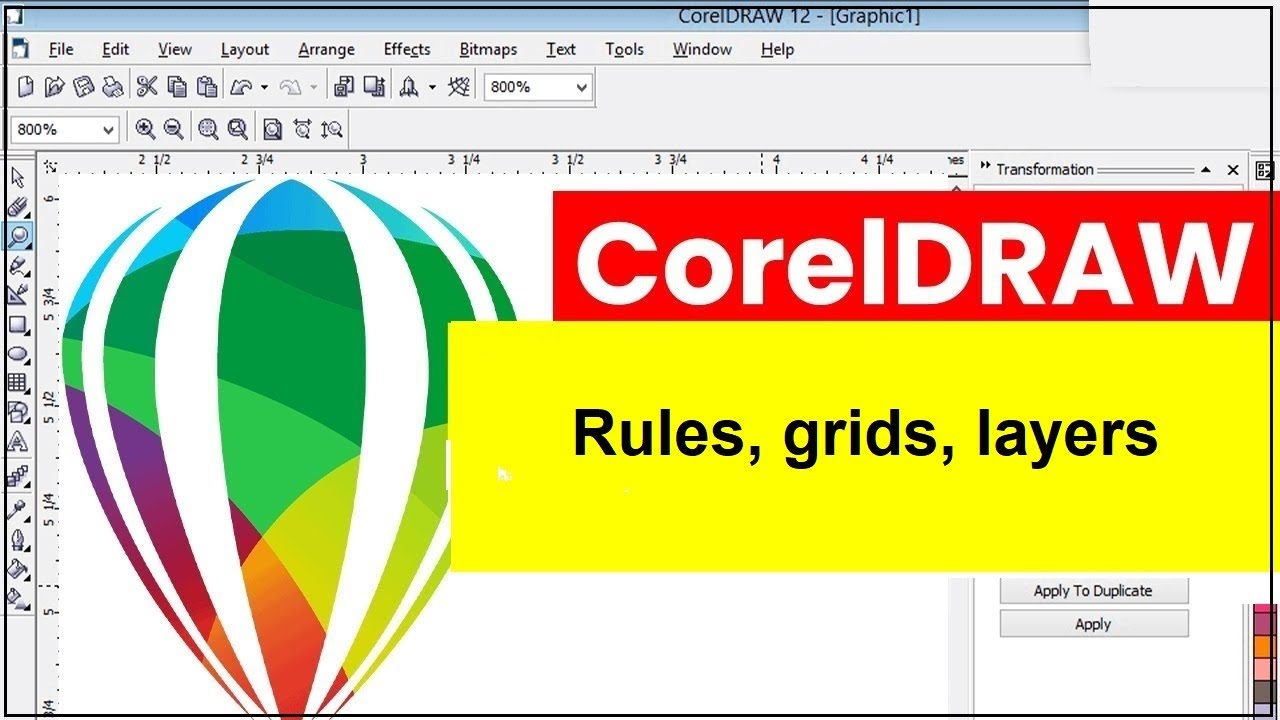This screenshot has width=1280, height=720.
Task: Collapse the Transformation docker arrow
Action: pos(1206,170)
